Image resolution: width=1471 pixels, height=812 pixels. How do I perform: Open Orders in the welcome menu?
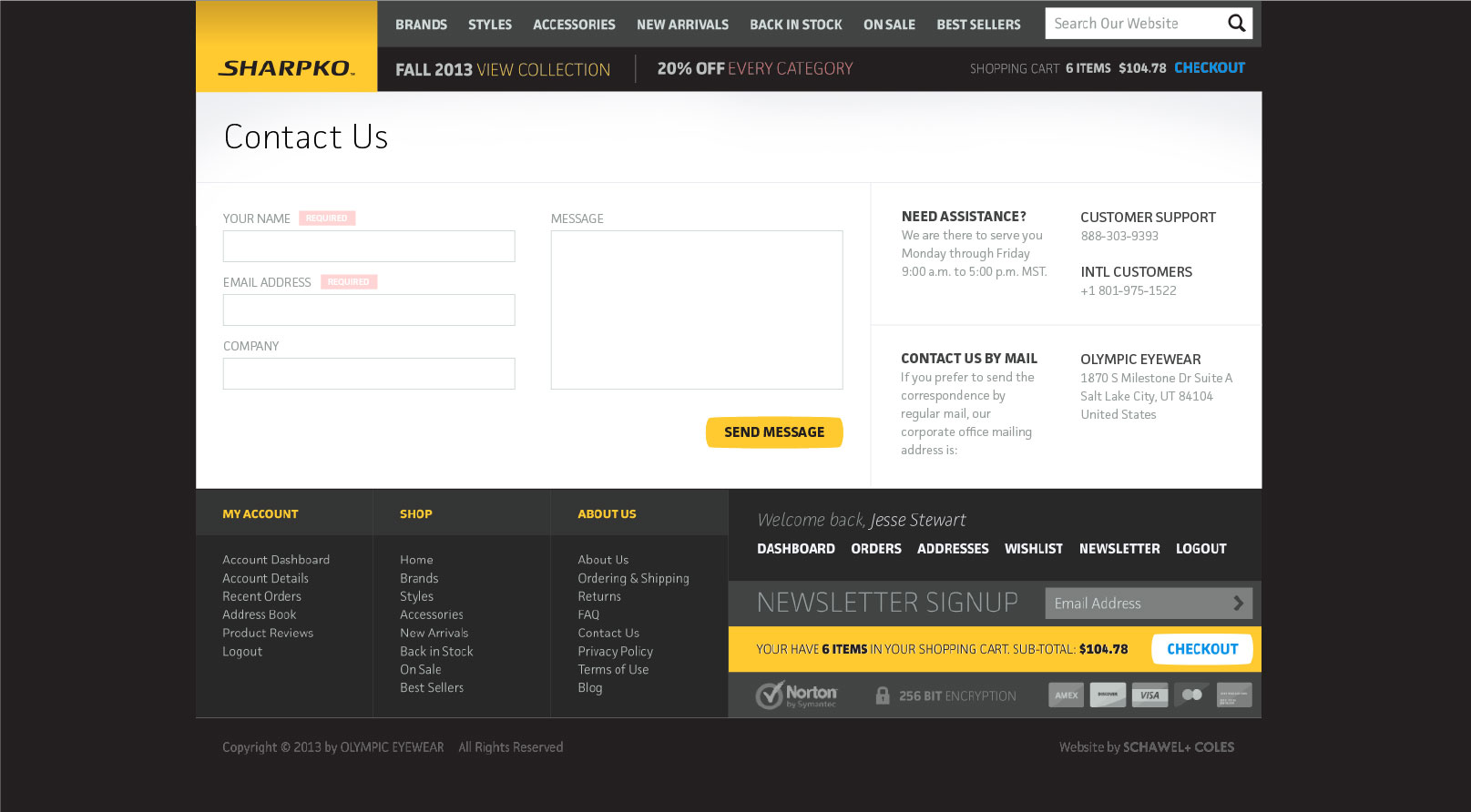tap(876, 549)
